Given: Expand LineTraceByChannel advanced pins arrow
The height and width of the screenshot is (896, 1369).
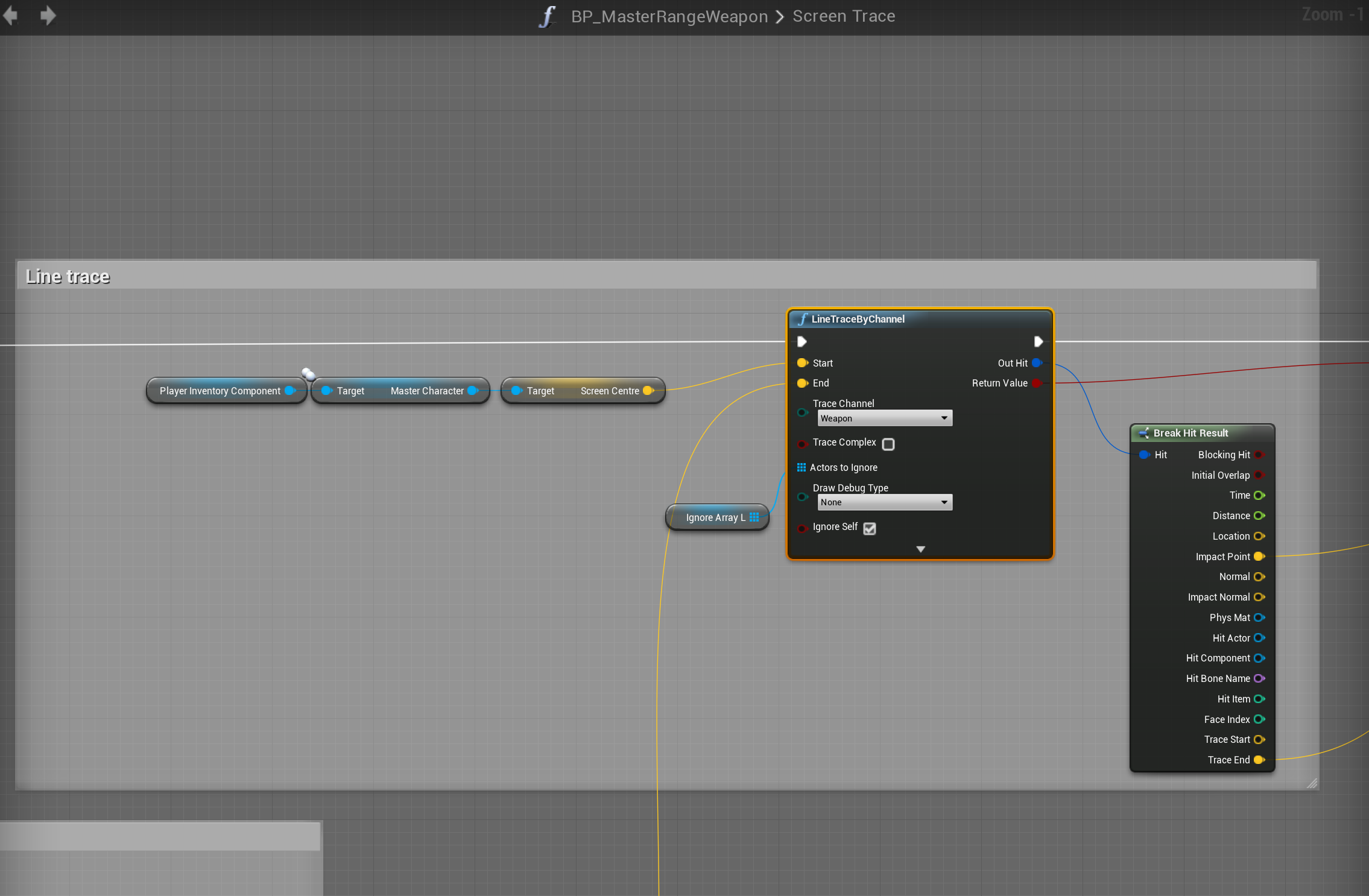Looking at the screenshot, I should pyautogui.click(x=920, y=549).
